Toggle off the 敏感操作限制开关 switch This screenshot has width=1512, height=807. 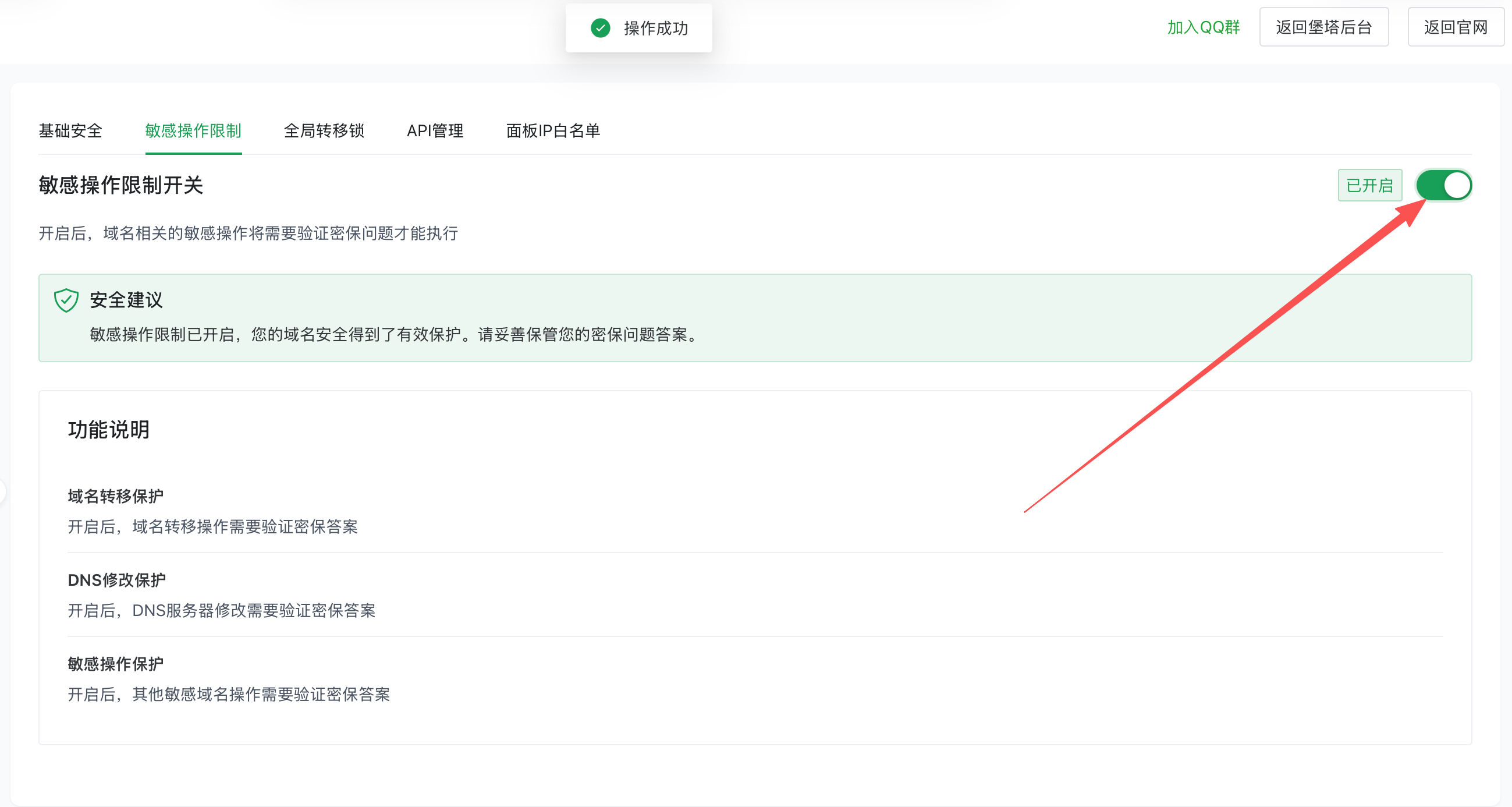[1444, 185]
